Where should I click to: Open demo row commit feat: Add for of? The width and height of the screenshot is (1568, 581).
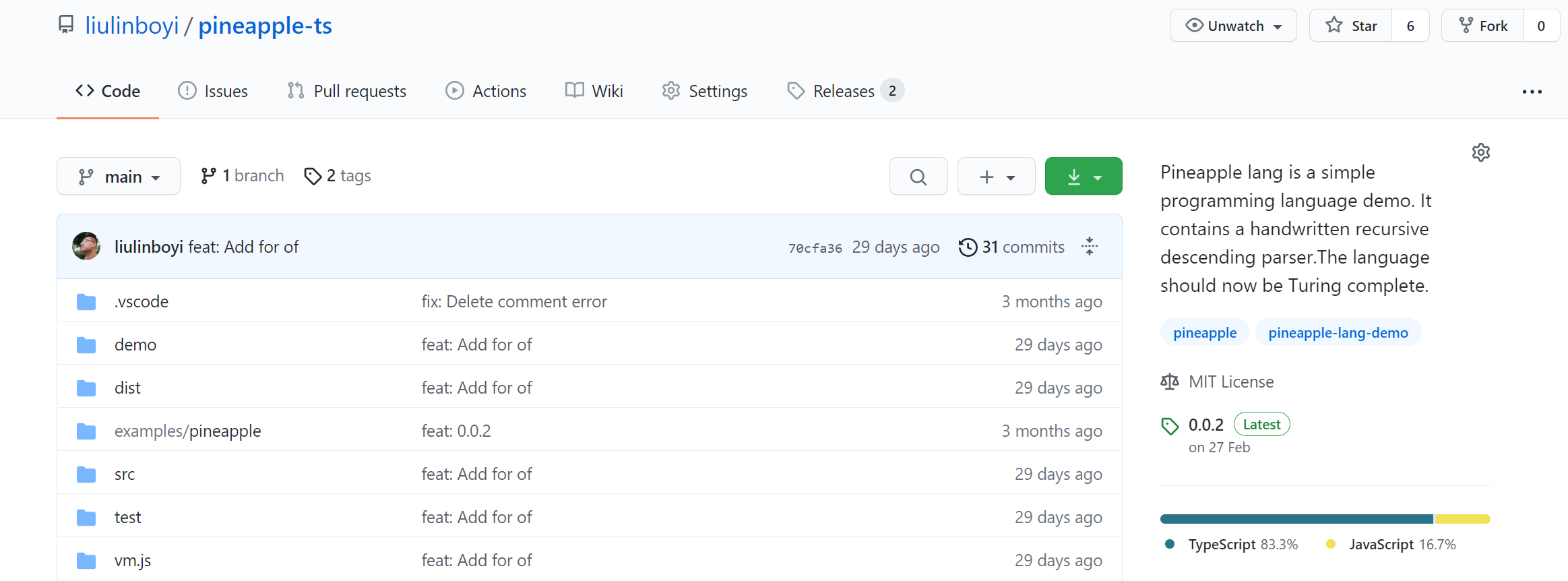(x=476, y=344)
